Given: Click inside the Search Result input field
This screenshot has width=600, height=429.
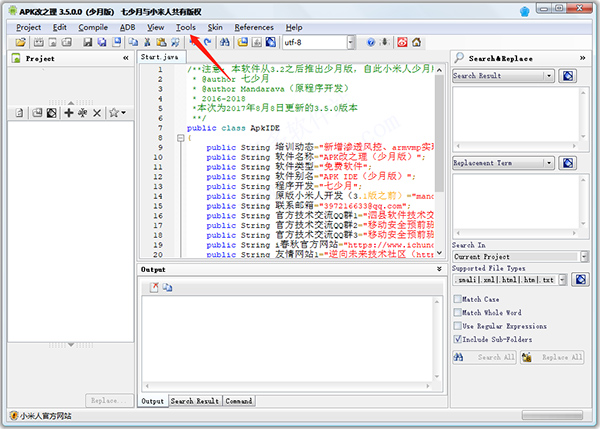Looking at the screenshot, I should tap(498, 76).
